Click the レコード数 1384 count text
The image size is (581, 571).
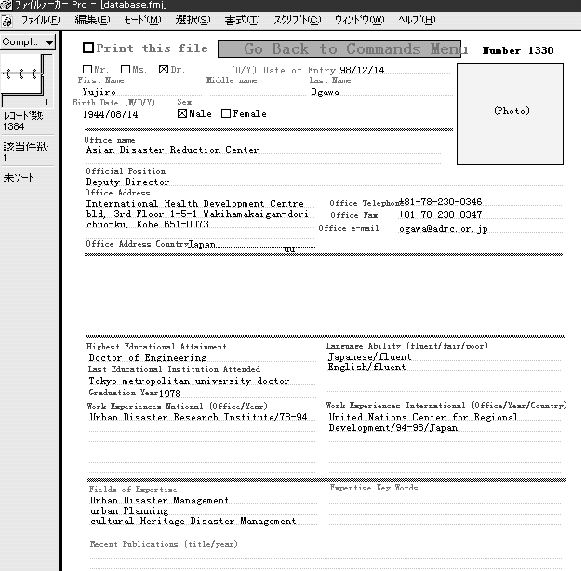pos(23,121)
